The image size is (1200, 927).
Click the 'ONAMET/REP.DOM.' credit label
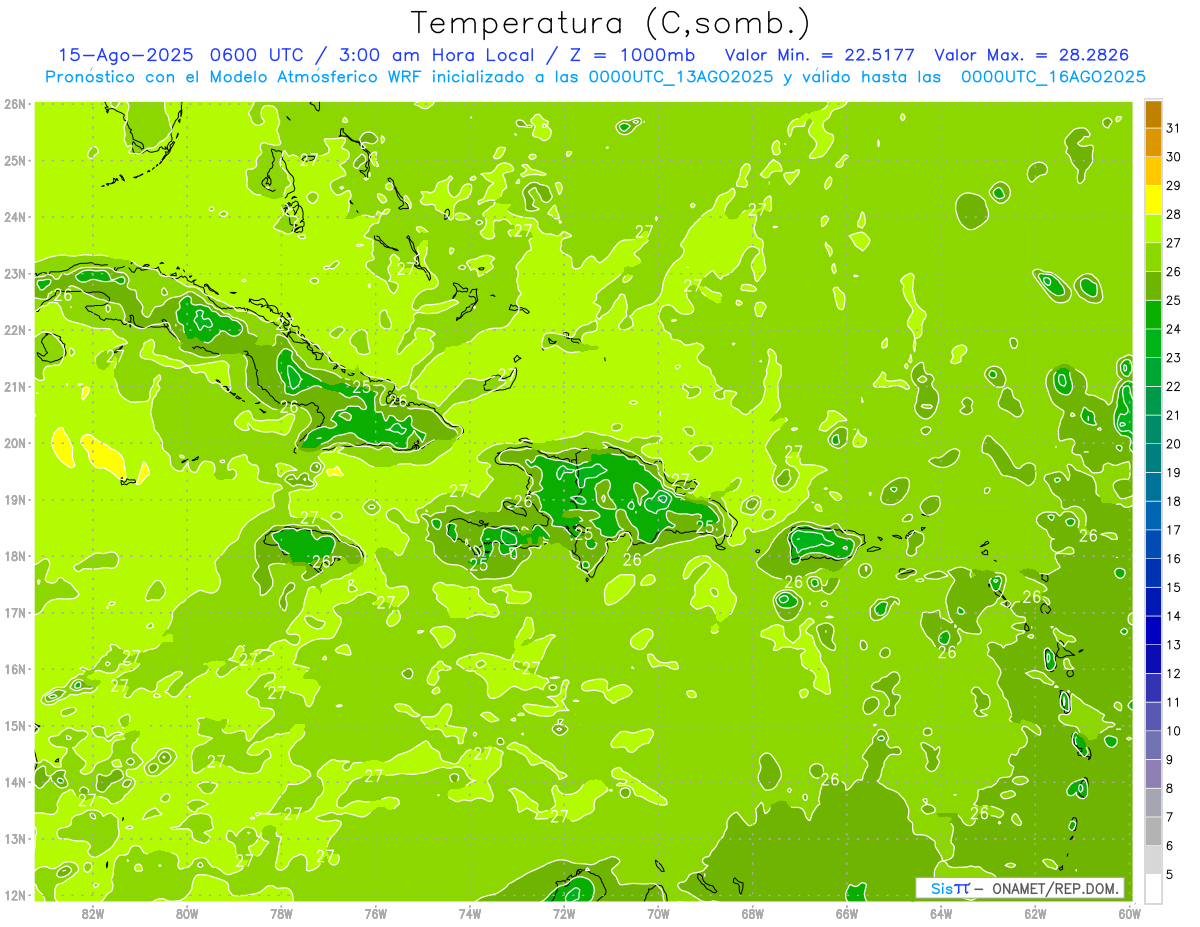click(1055, 888)
